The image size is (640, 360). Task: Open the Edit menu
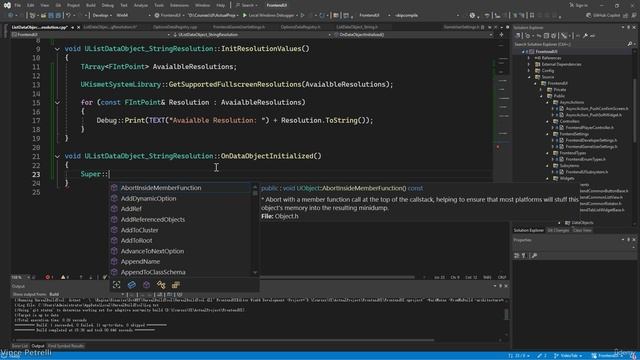31,5
